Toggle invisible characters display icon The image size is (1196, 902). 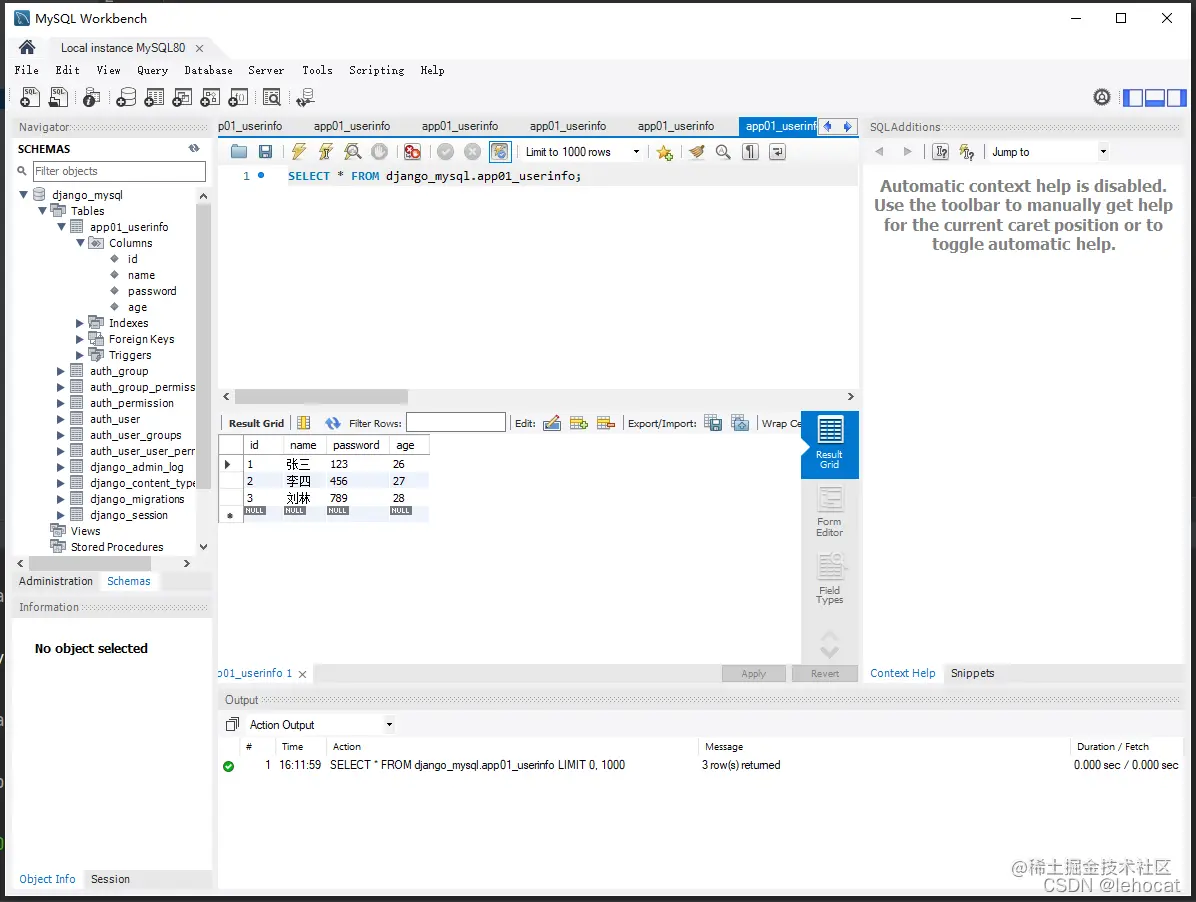pyautogui.click(x=751, y=152)
